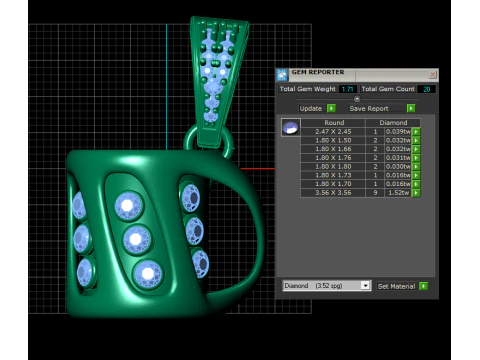Click the green arrow next to Update
480x360 pixels.
tap(331, 108)
